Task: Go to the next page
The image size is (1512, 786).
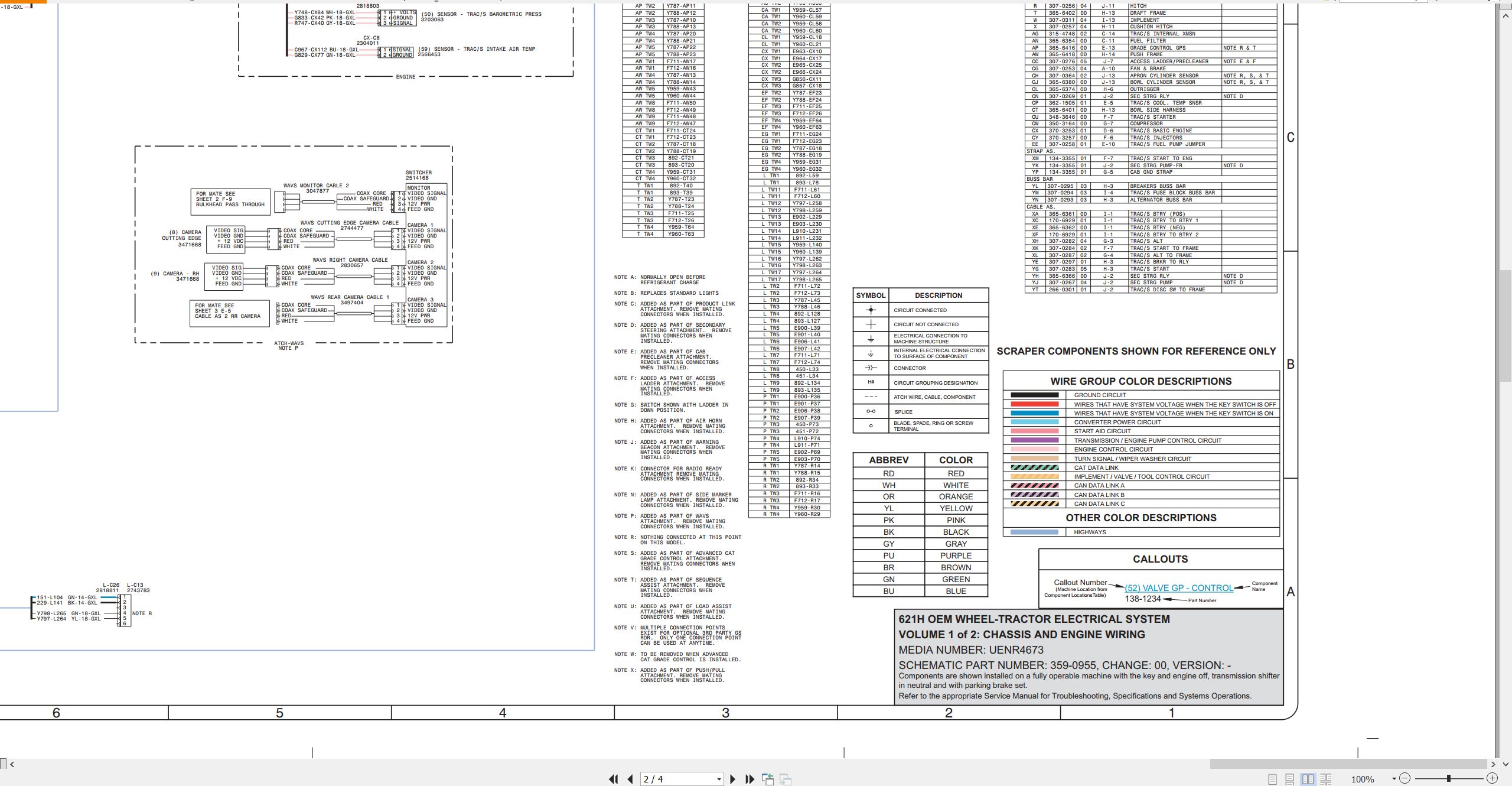Action: coord(733,779)
